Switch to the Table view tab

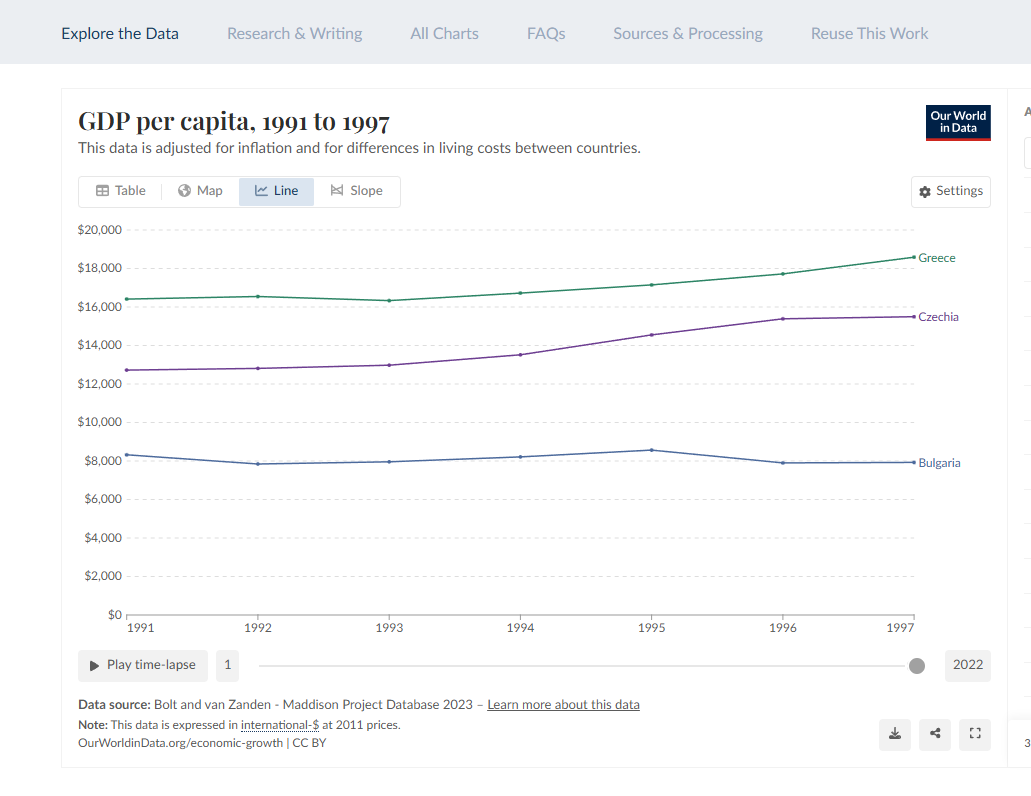120,191
